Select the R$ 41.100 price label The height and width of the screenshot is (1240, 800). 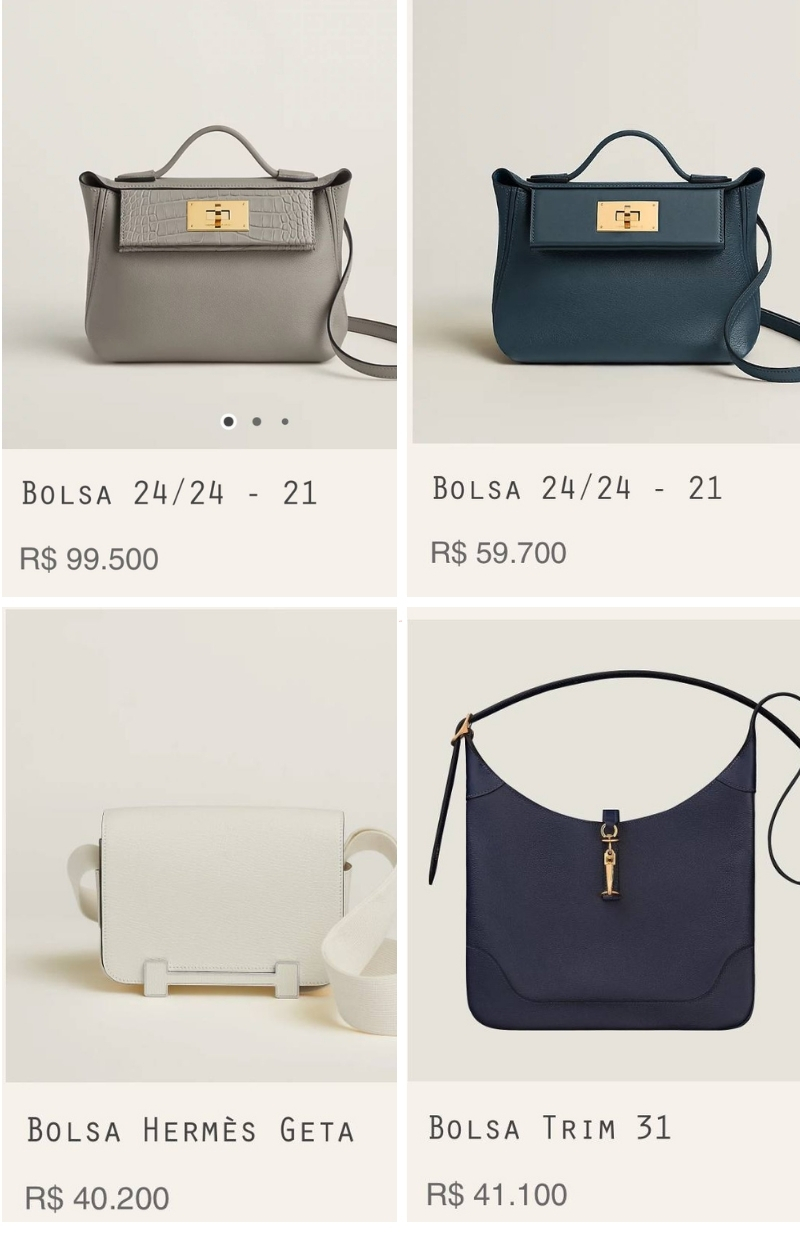tap(497, 1194)
